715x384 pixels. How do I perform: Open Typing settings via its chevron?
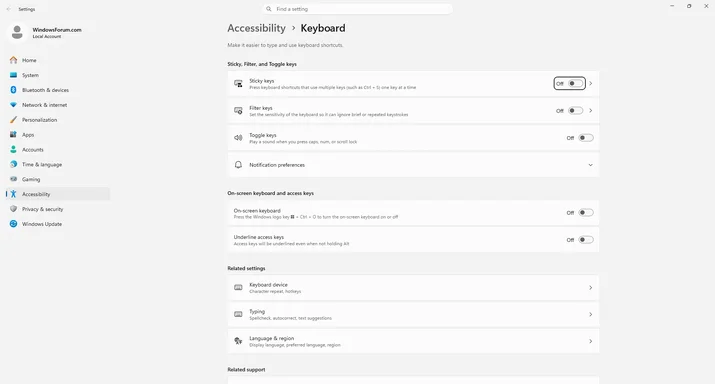click(591, 315)
